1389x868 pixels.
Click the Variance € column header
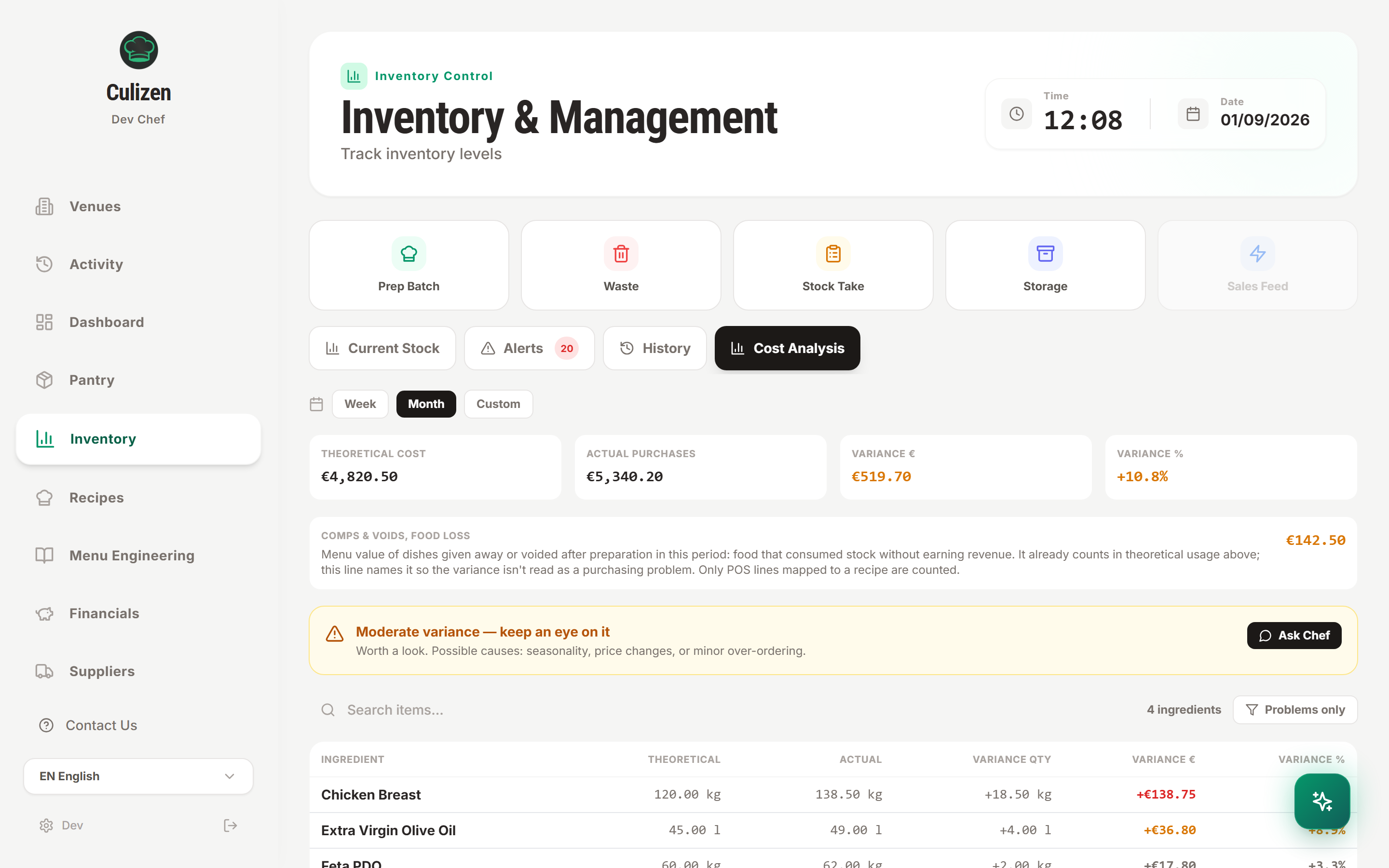pos(1163,759)
